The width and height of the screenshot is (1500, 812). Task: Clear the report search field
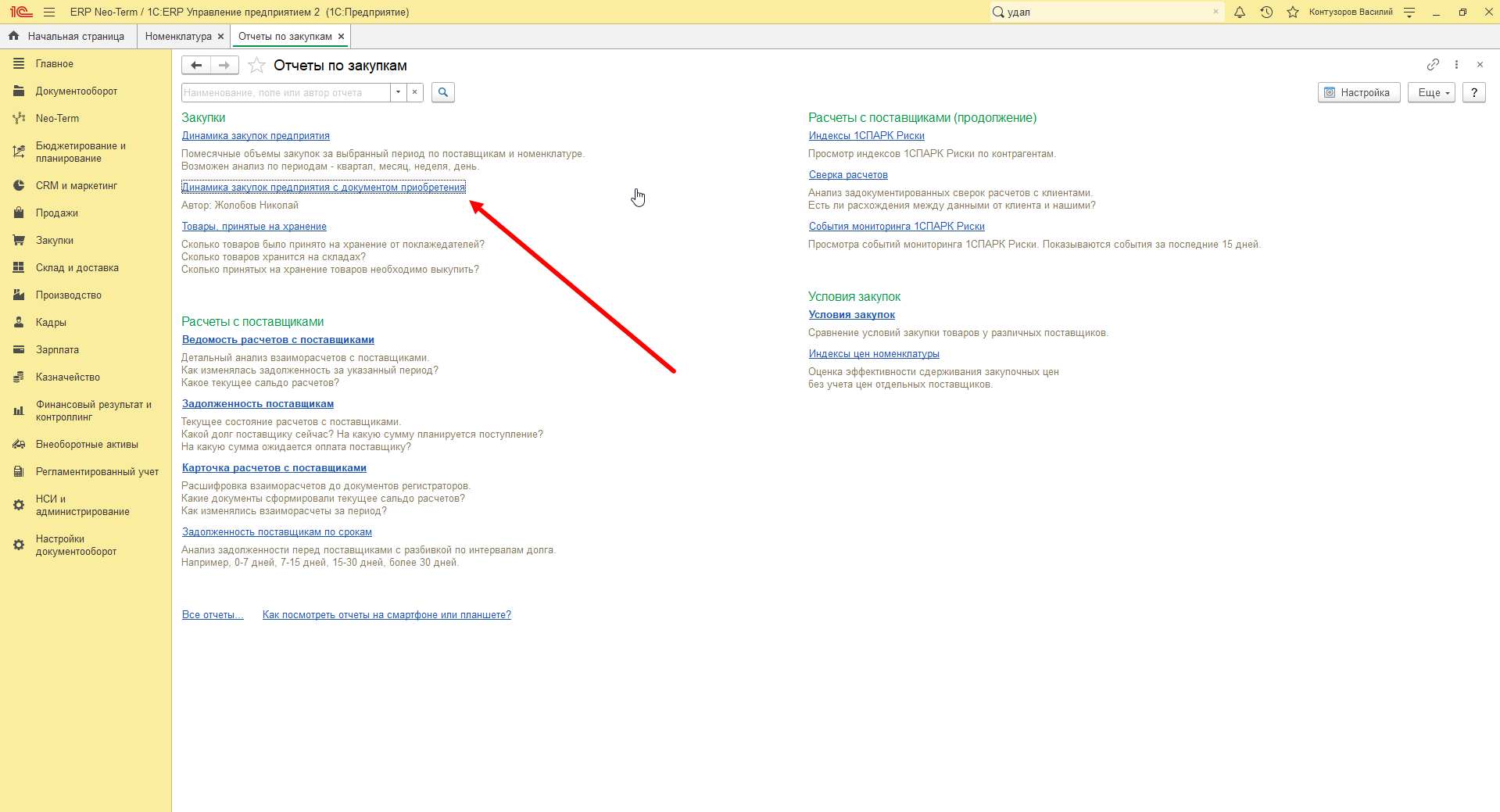(415, 92)
